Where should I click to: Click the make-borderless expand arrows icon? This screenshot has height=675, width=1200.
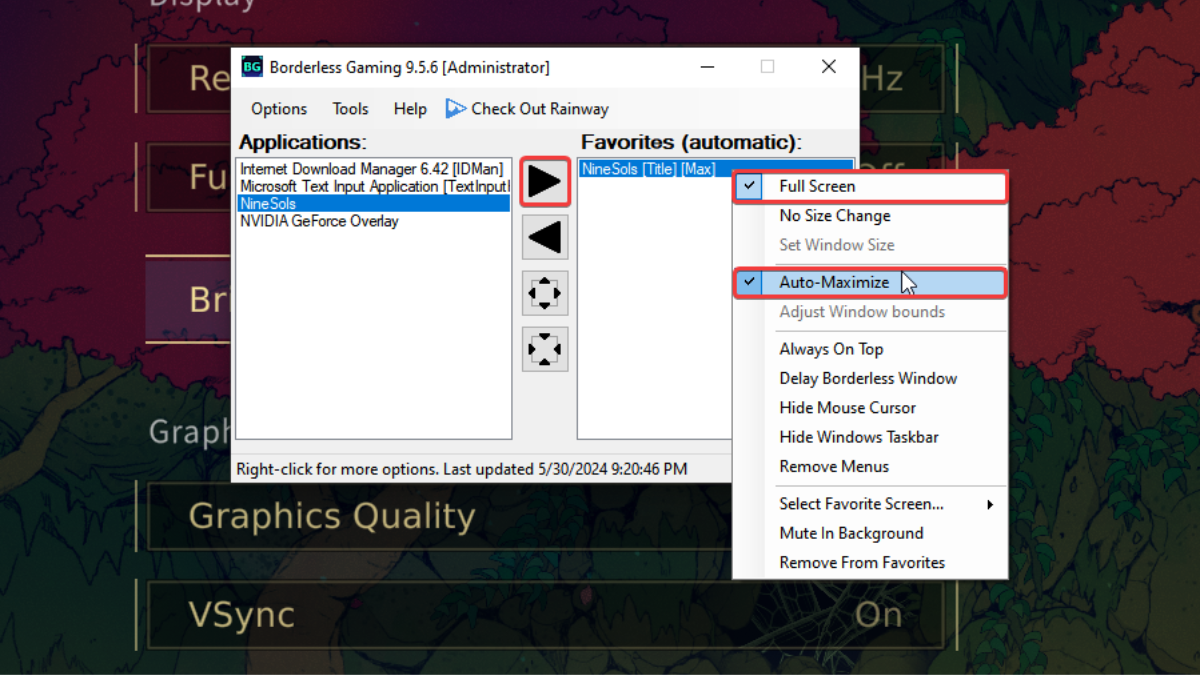click(545, 294)
